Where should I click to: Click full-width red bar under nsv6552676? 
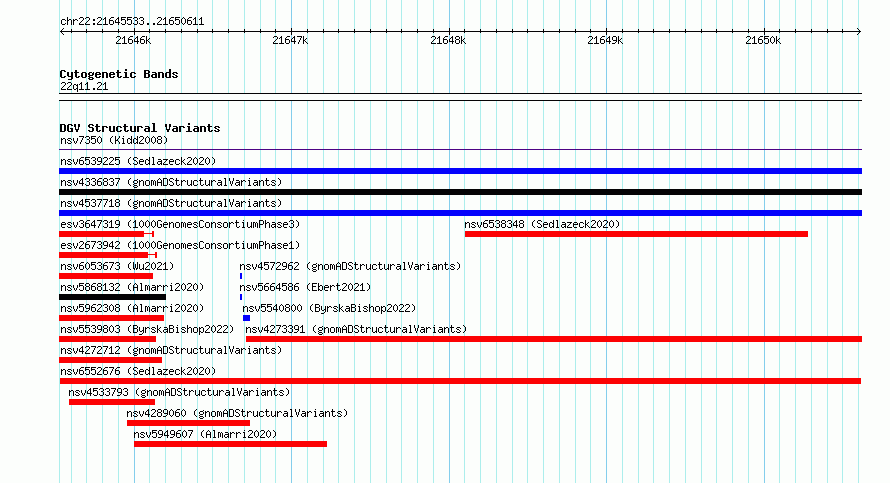coord(460,381)
